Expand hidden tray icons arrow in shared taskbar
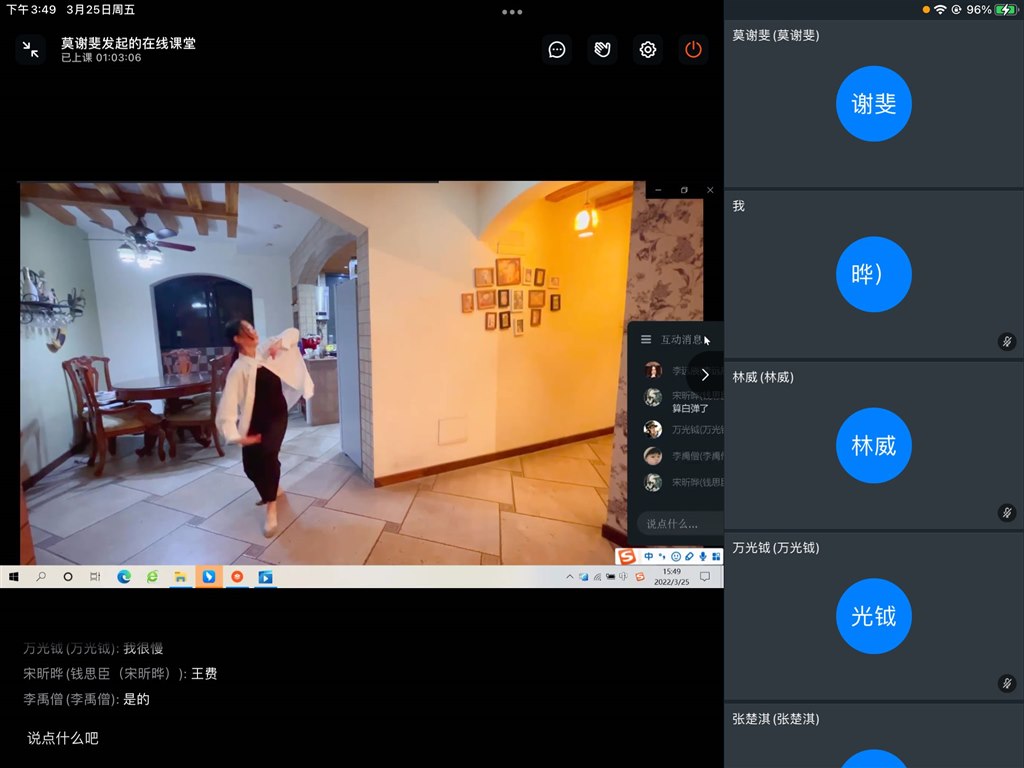This screenshot has width=1024, height=768. (x=569, y=577)
